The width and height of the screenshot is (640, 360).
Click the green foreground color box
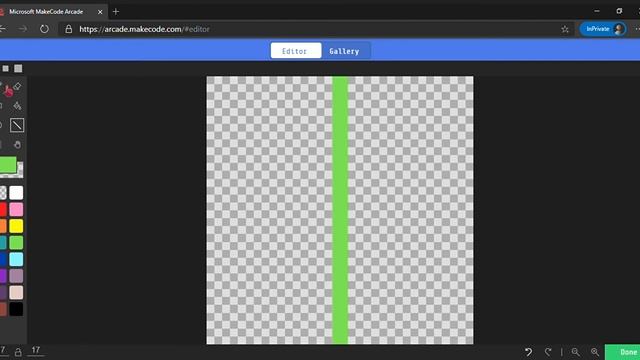point(8,165)
